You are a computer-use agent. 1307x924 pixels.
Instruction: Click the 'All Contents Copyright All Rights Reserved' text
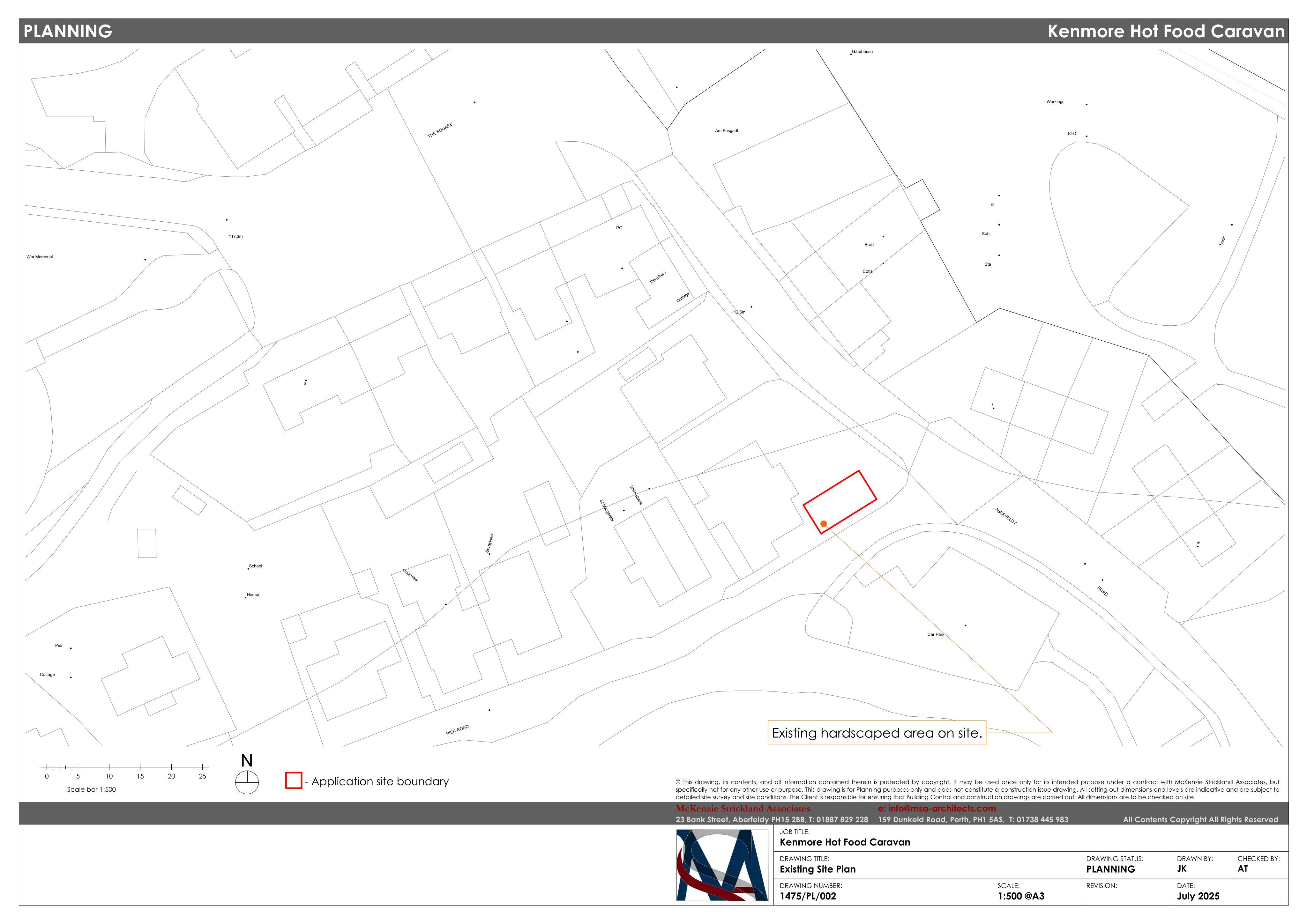[1200, 820]
